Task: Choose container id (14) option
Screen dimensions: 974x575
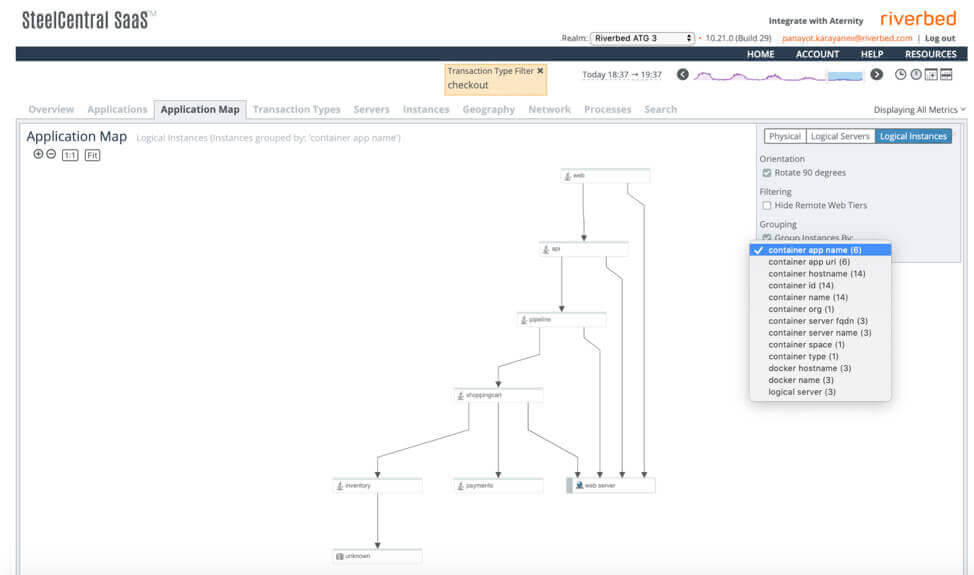Action: (820, 286)
